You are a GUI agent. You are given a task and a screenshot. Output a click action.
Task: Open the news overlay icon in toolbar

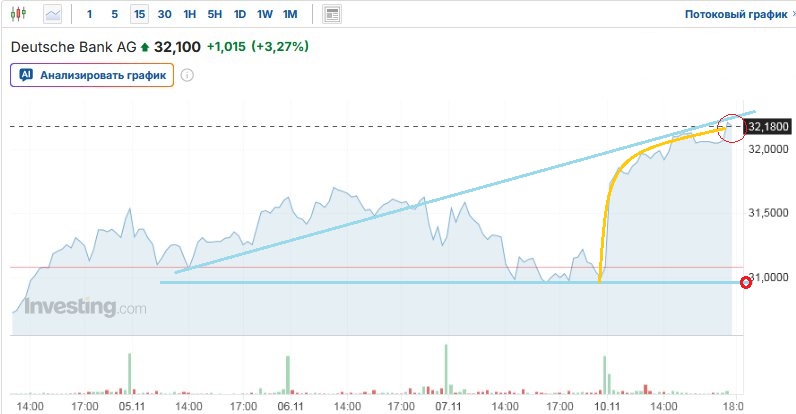click(332, 15)
